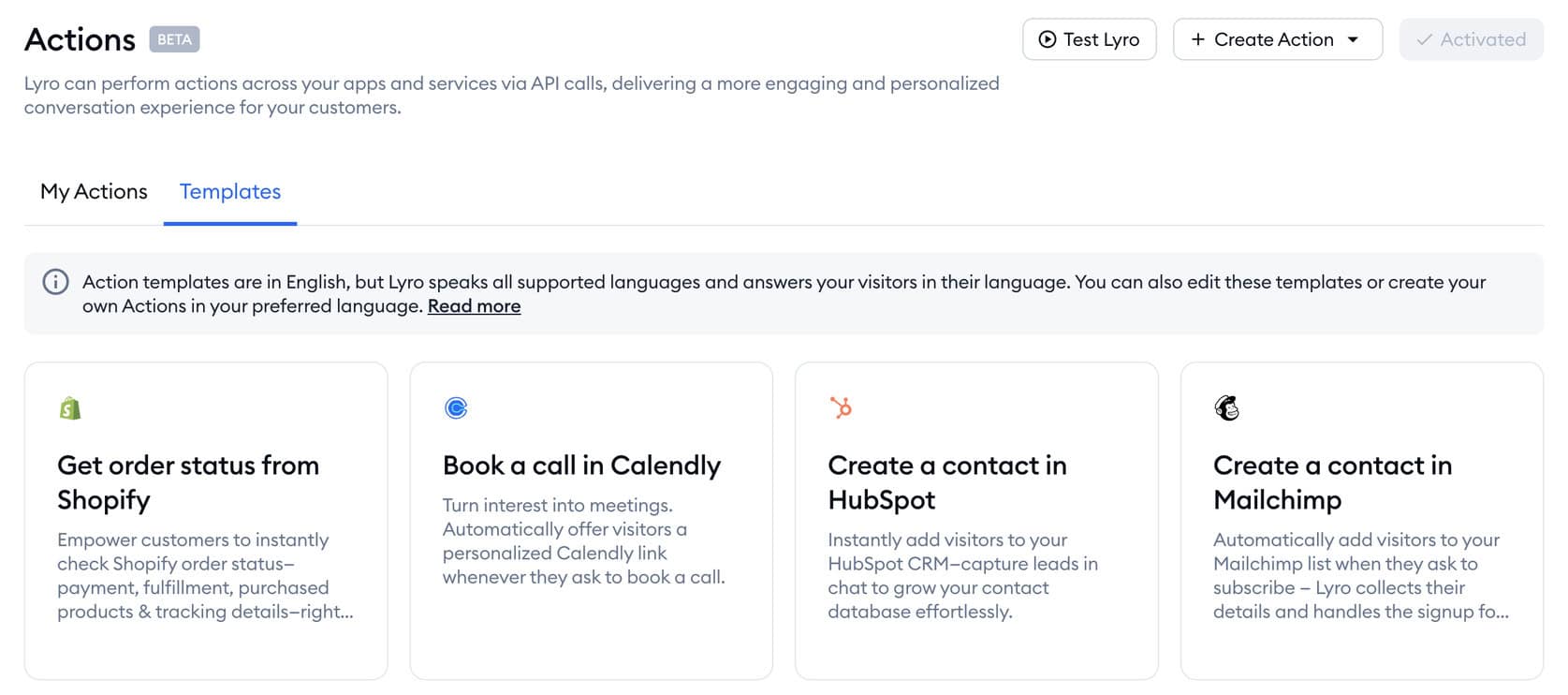This screenshot has height=695, width=1568.
Task: Click the Calendly logo icon
Action: 456,408
